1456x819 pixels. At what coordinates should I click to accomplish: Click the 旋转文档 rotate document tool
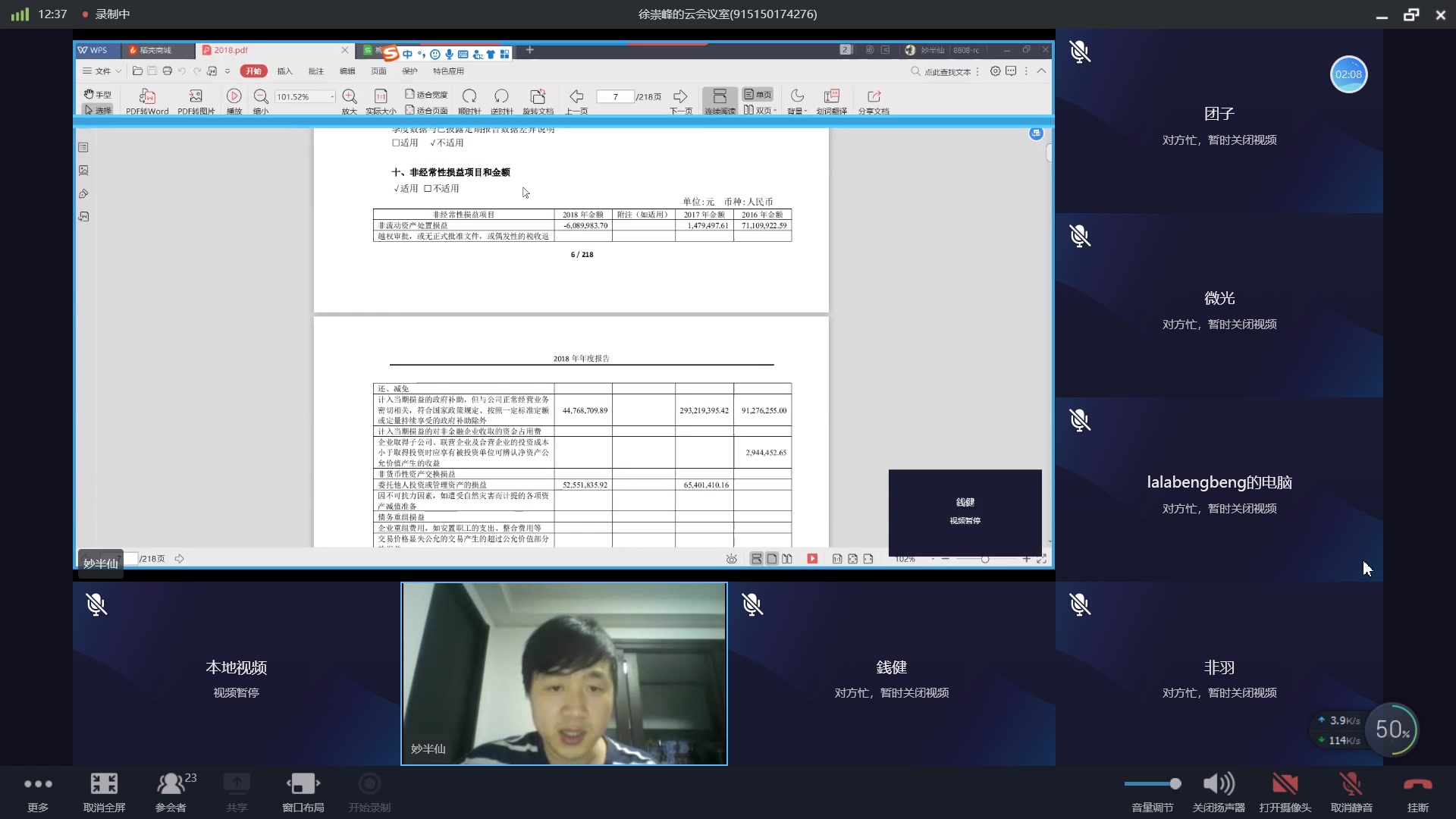538,102
